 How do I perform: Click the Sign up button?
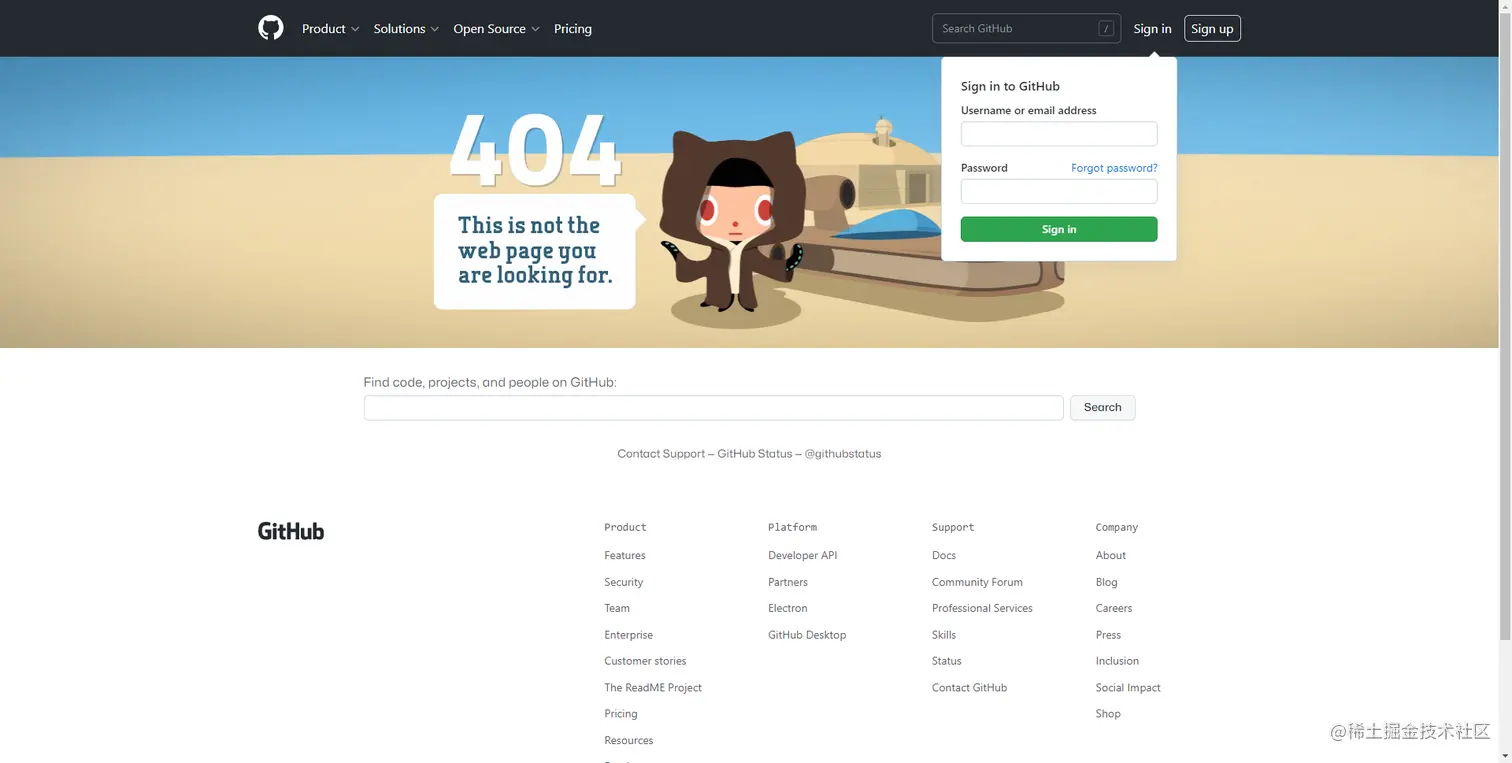point(1212,29)
